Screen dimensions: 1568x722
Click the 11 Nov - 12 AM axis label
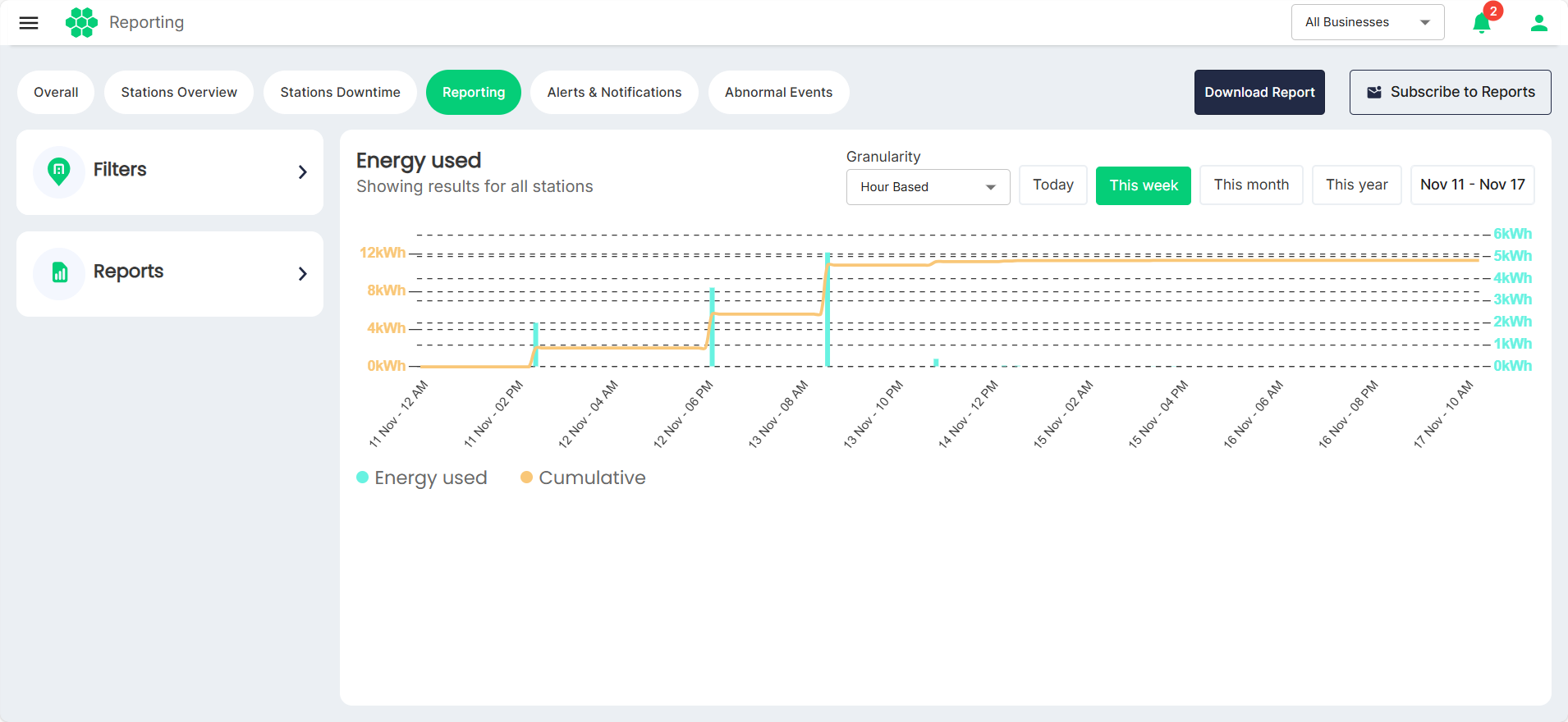click(398, 414)
